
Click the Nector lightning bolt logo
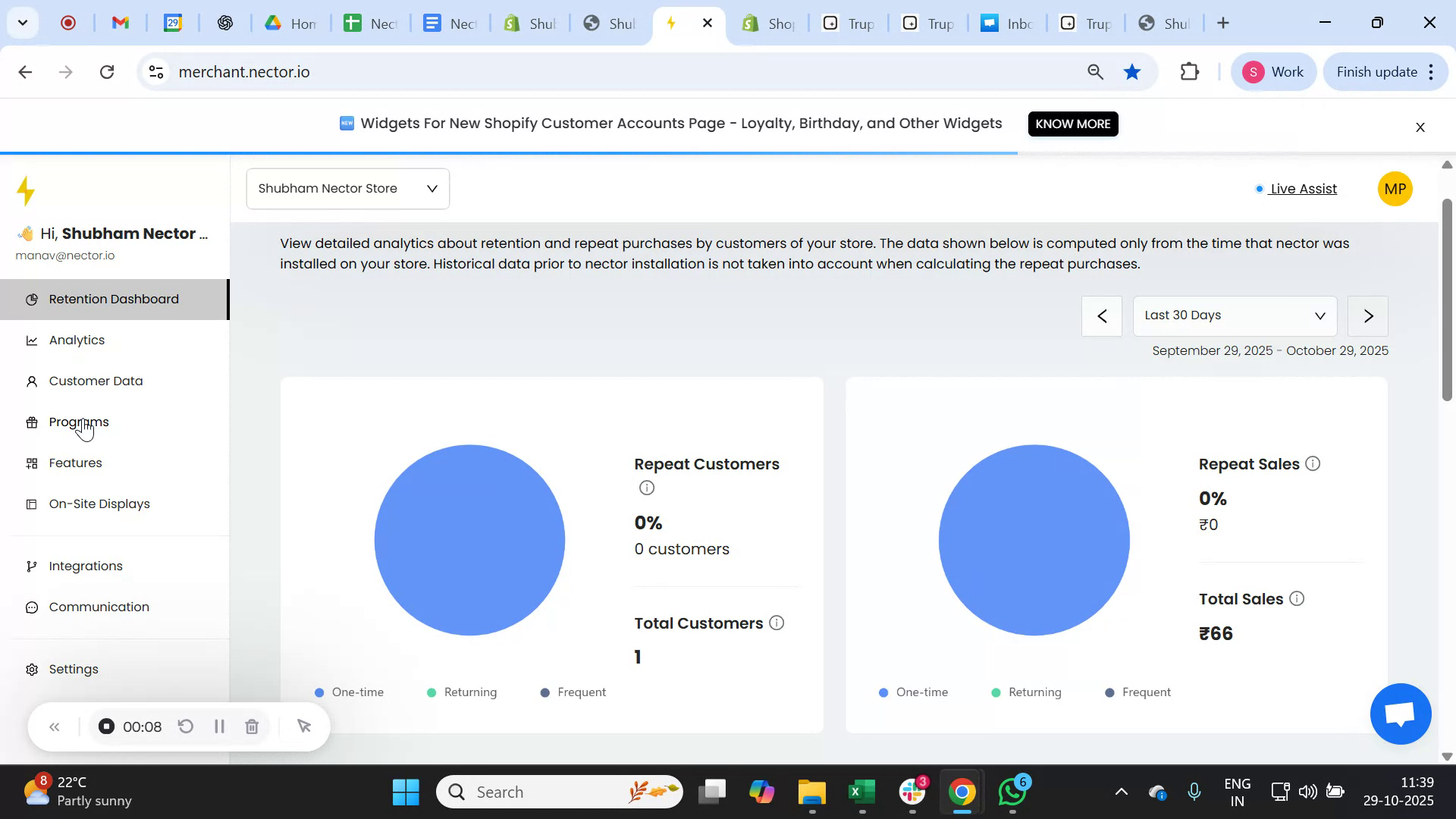click(x=27, y=191)
